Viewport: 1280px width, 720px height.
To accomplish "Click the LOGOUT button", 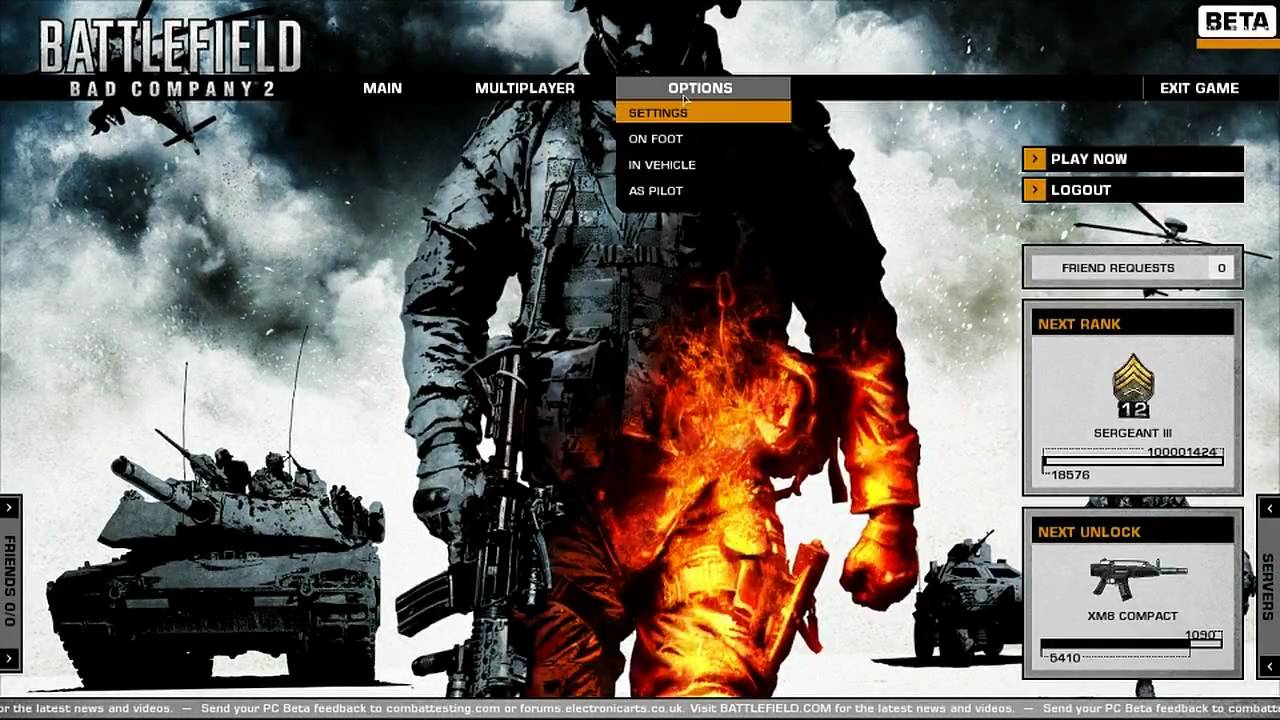I will point(1133,190).
